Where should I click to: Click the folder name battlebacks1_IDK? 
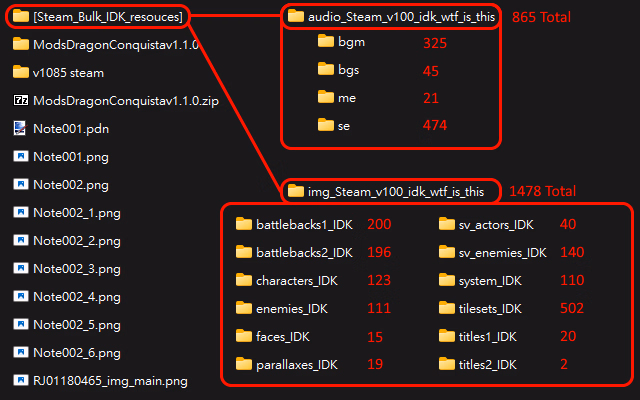(304, 224)
